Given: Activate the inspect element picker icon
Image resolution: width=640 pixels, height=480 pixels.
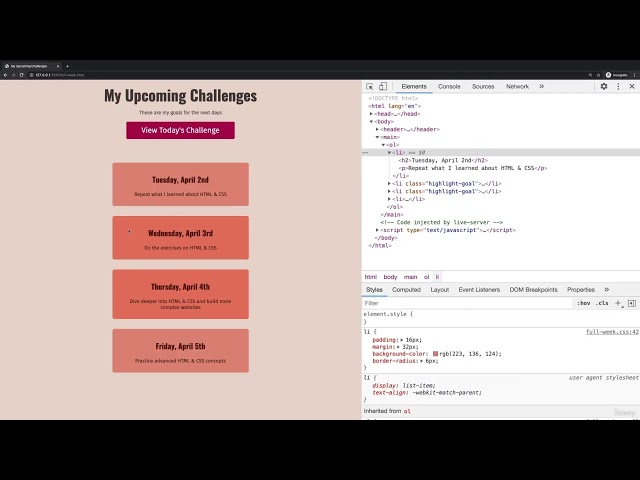Looking at the screenshot, I should [369, 87].
